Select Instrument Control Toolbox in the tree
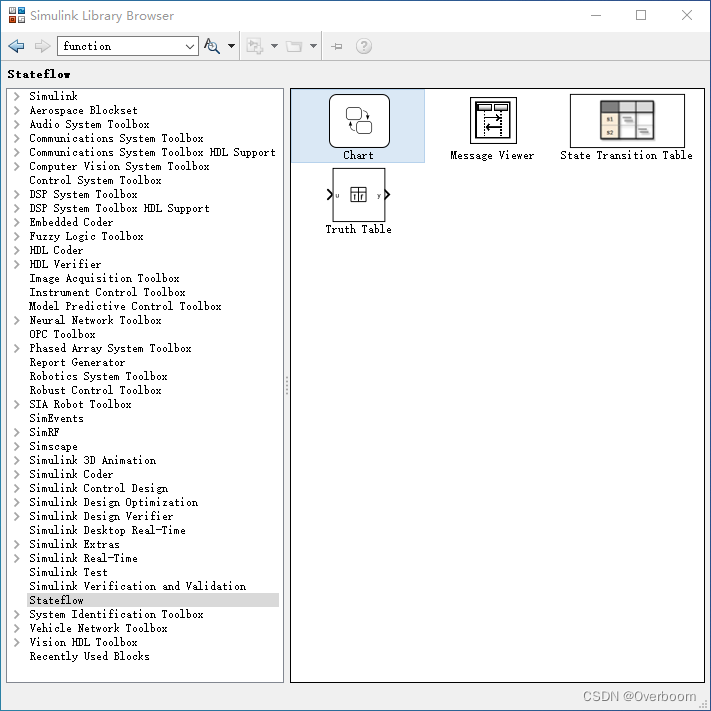Image resolution: width=711 pixels, height=711 pixels. (x=107, y=292)
